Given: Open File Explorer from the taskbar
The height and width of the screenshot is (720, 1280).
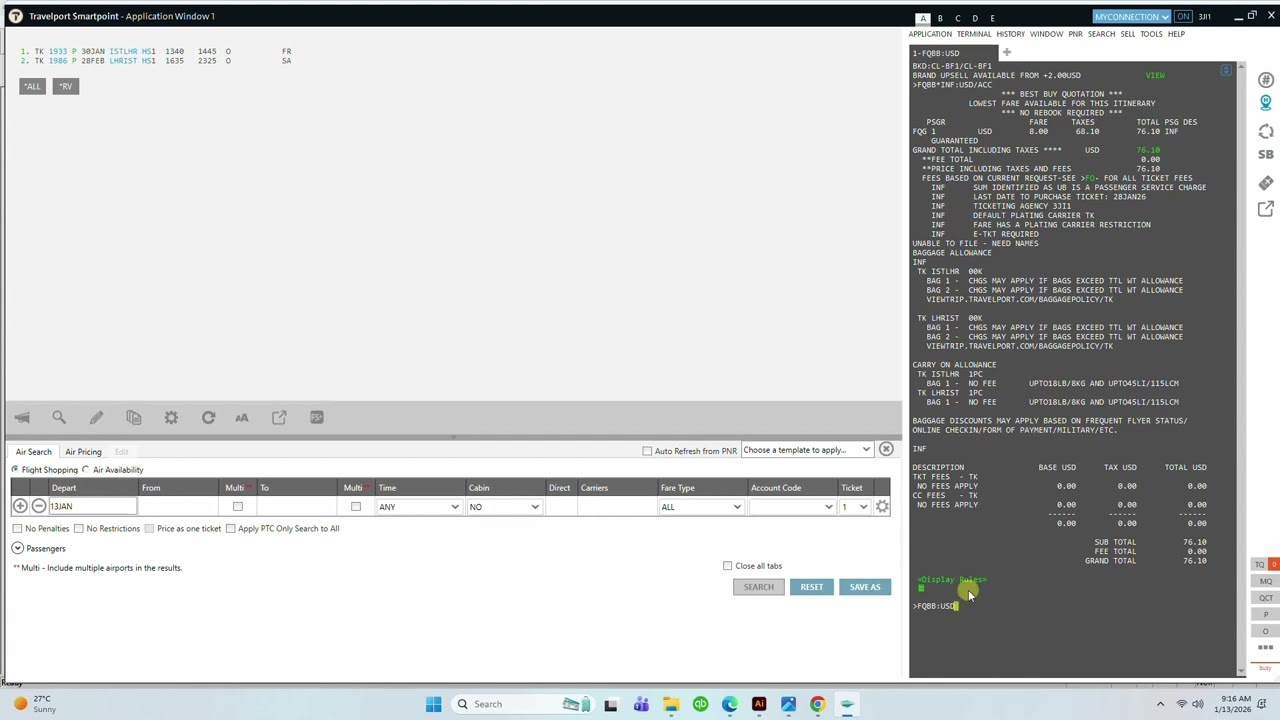Looking at the screenshot, I should [x=671, y=704].
